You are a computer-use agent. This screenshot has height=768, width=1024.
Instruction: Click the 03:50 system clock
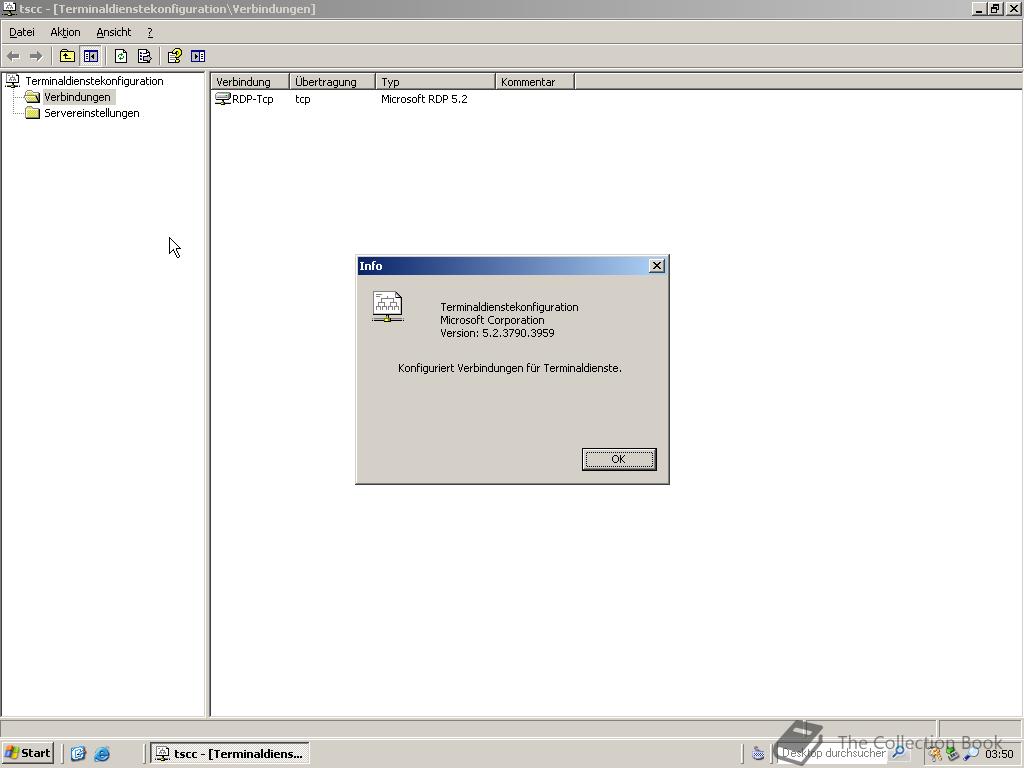pyautogui.click(x=999, y=754)
